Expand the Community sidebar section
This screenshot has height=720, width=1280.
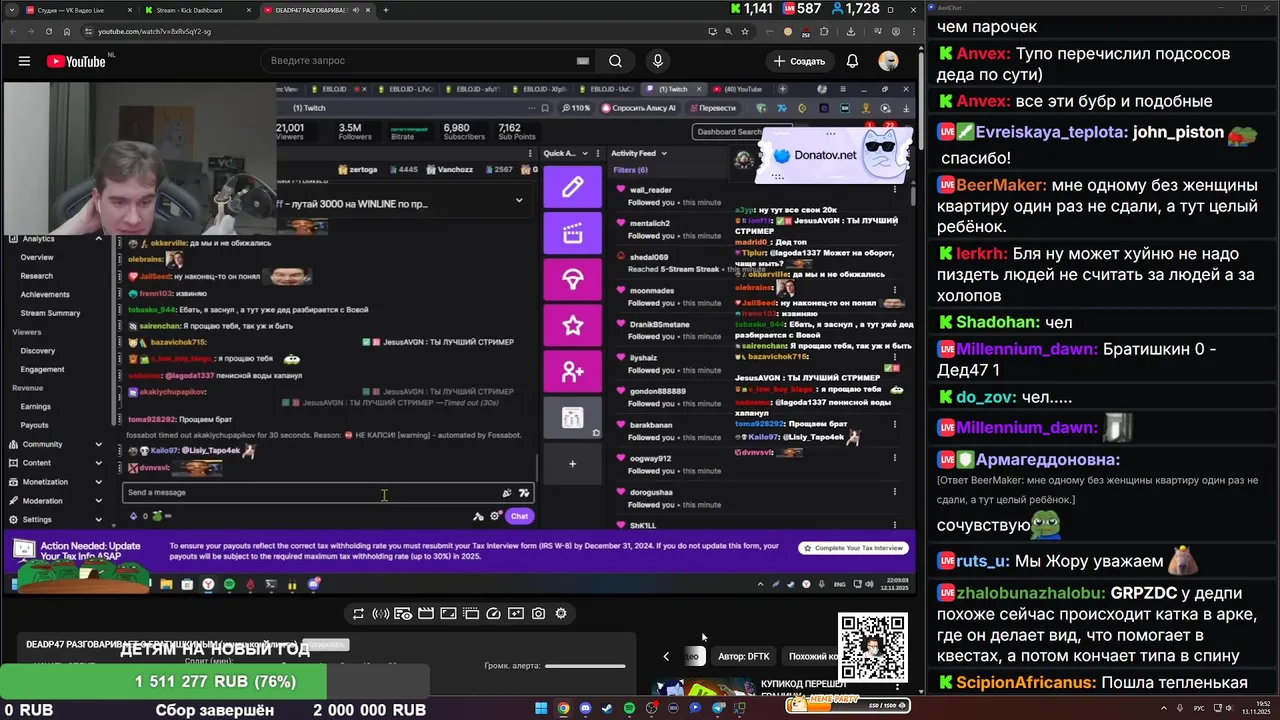(98, 444)
